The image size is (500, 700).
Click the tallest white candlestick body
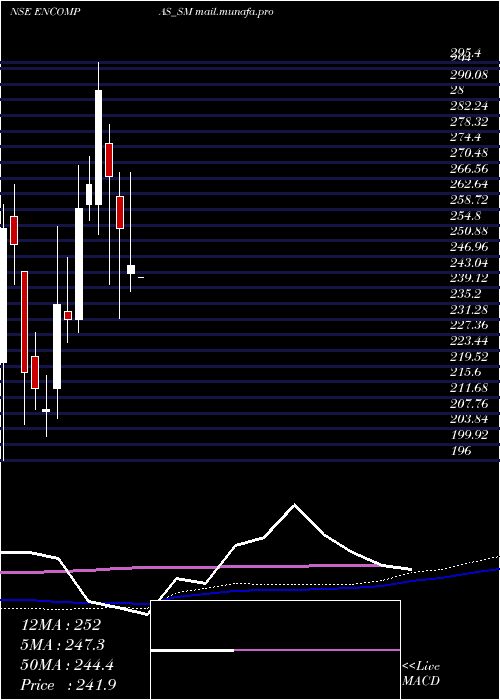98,148
